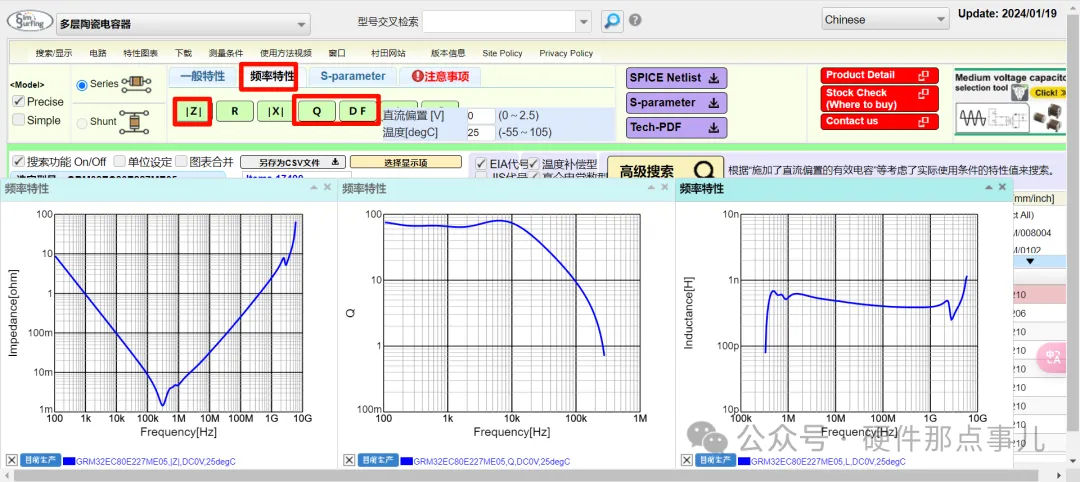Viewport: 1080px width, 482px height.
Task: Click the SimSurfing logo
Action: (x=27, y=22)
